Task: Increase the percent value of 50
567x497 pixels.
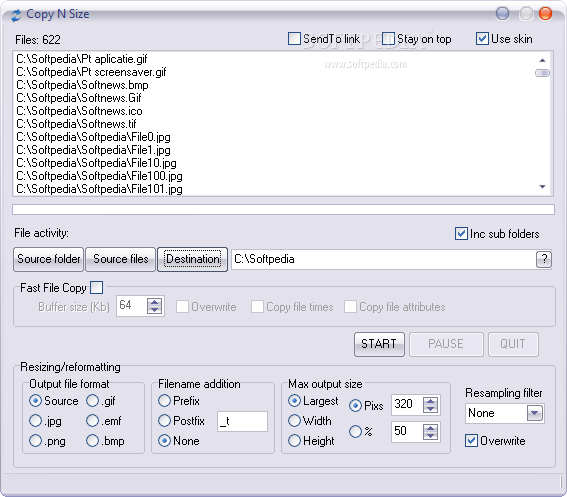Action: (430, 428)
